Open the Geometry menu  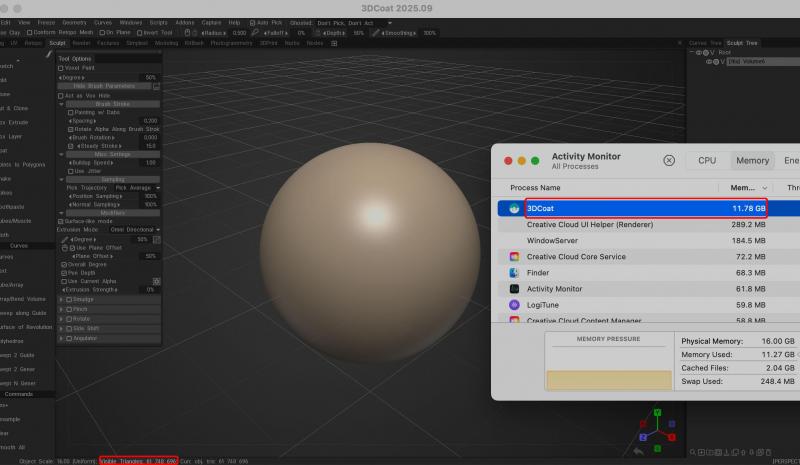[x=74, y=21]
